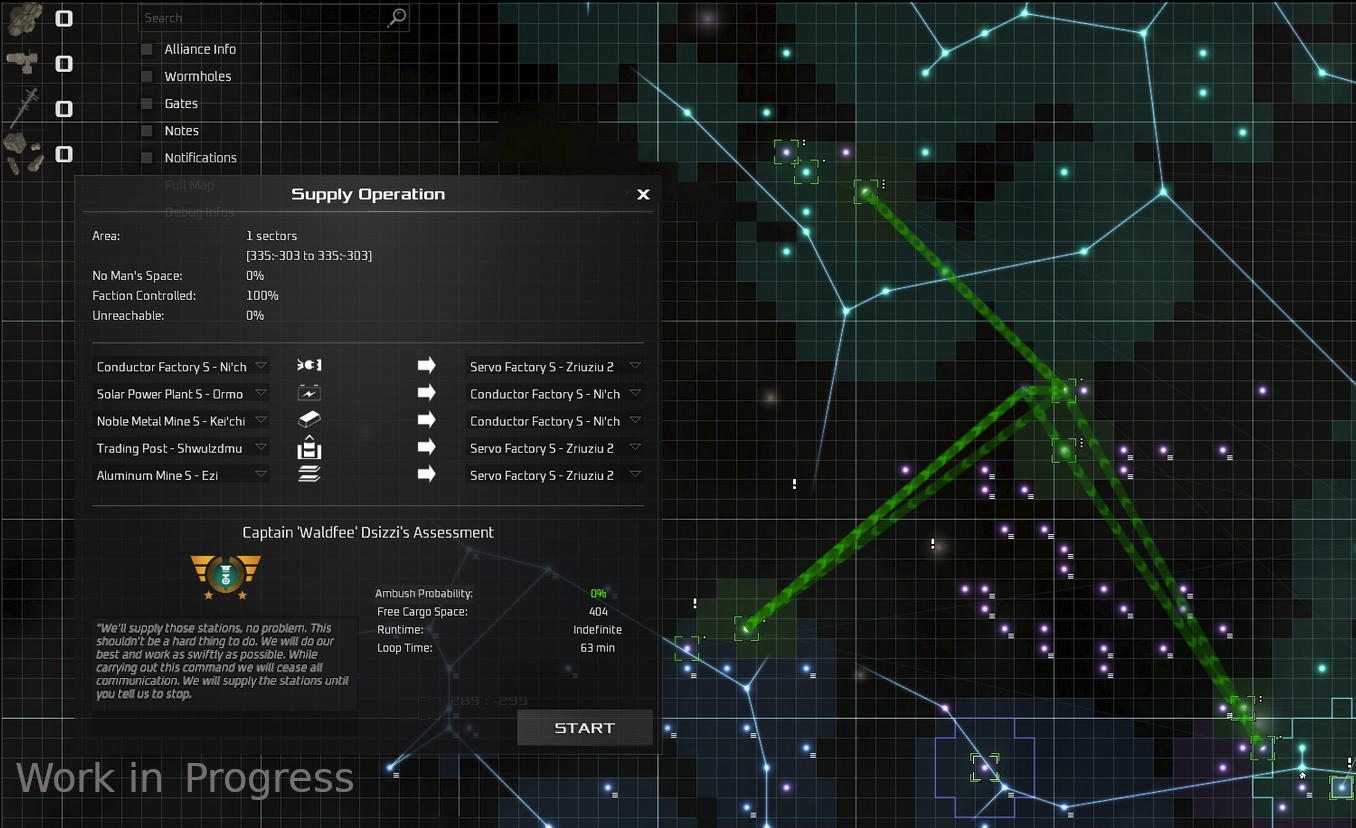Viewport: 1356px width, 828px height.
Task: Click the magnifier icon in the search box
Action: coord(397,17)
